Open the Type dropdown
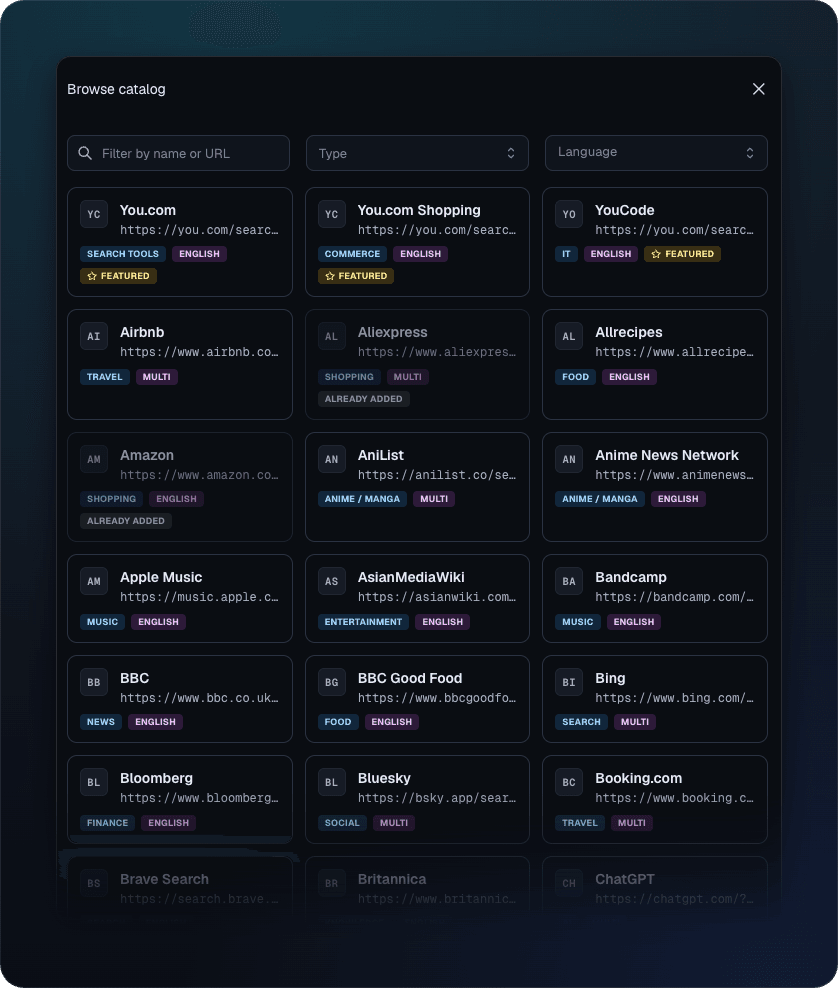This screenshot has height=988, width=838. [417, 153]
